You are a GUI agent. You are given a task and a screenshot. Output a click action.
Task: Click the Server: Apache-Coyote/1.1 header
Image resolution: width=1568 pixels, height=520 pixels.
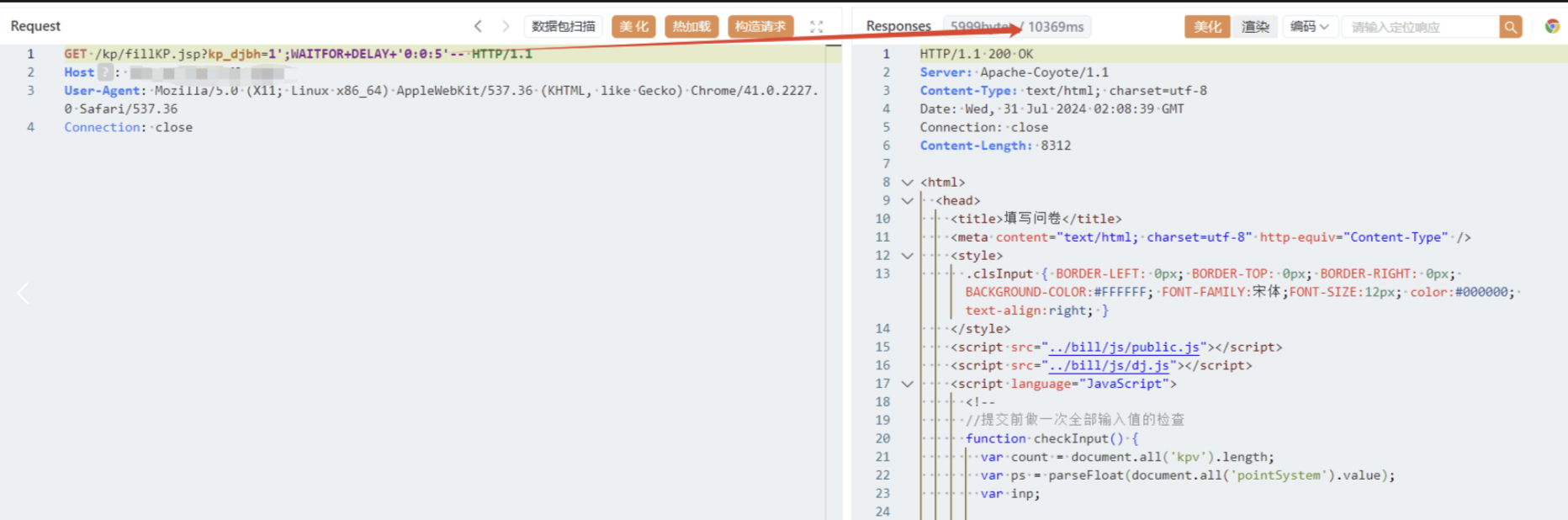point(1014,72)
